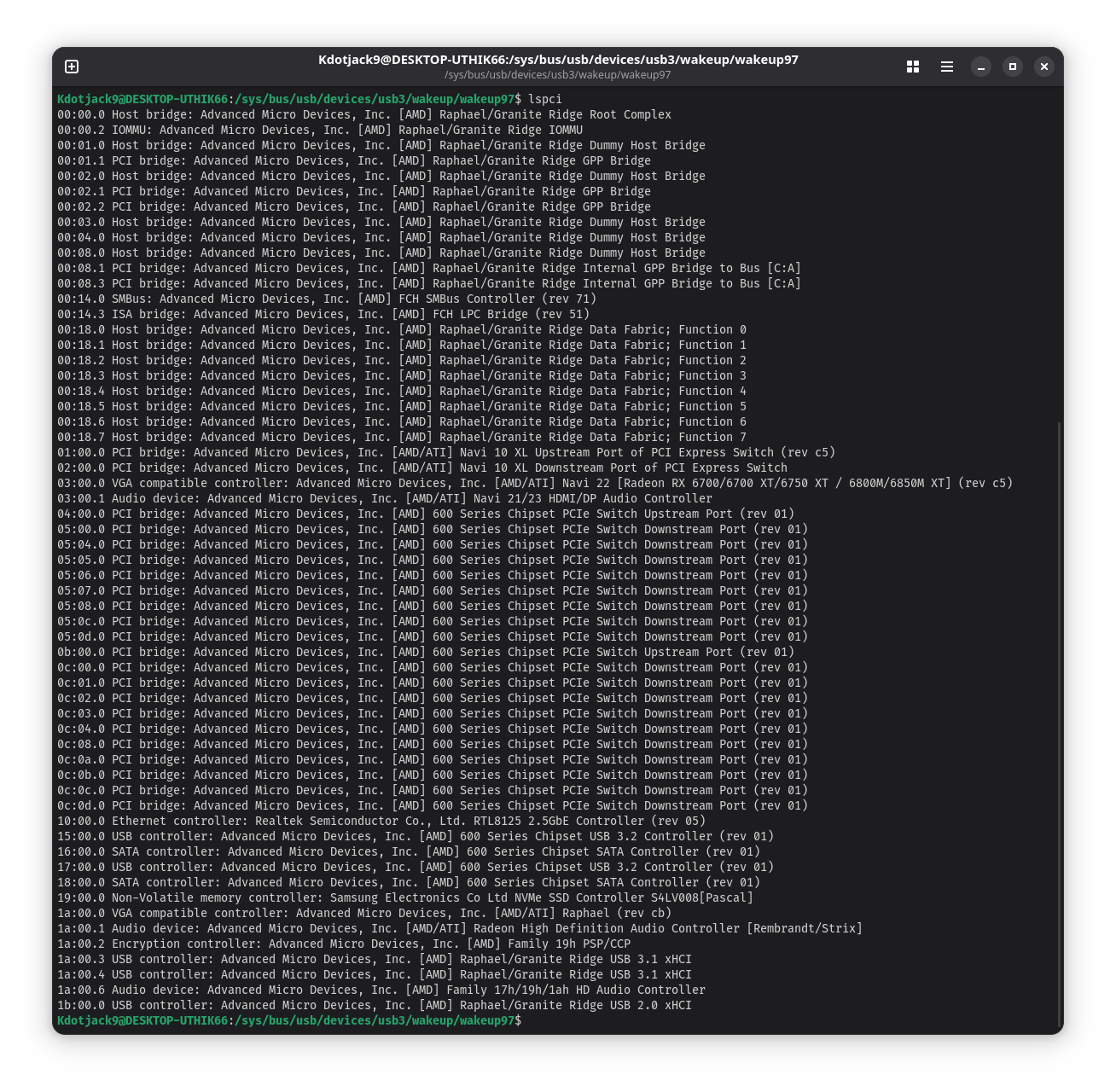Select the Samsung NVMe SSD Controller line
1116x1092 pixels.
pyautogui.click(x=405, y=897)
